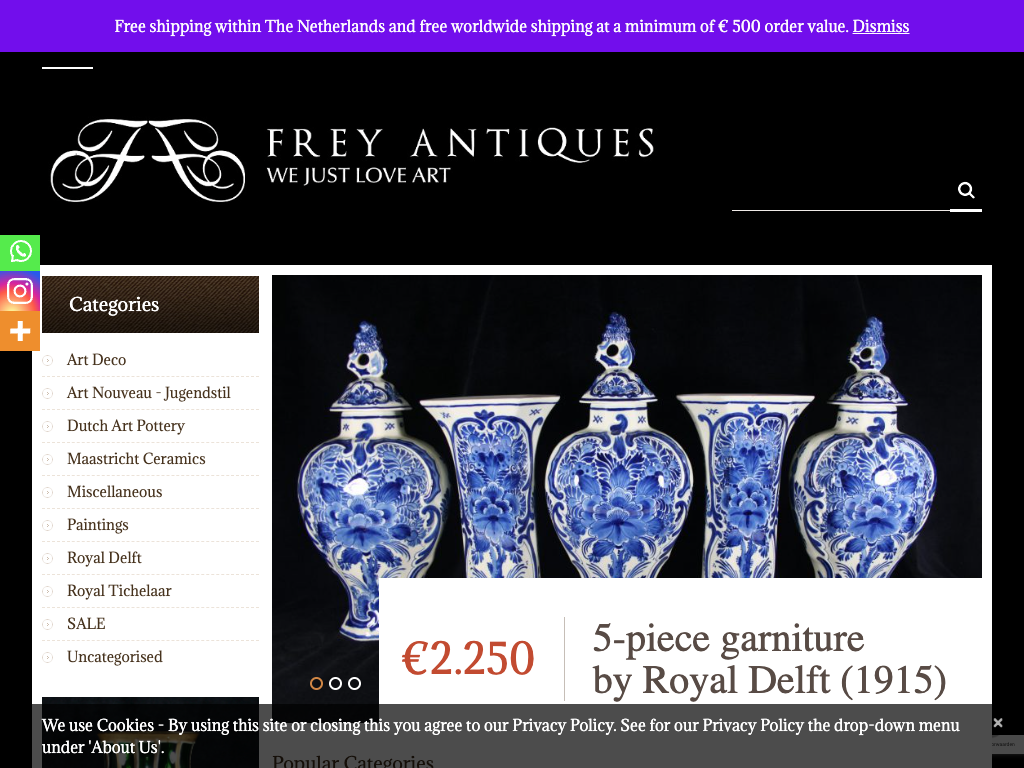Open Art Nouveau - Jugendstil category

(x=148, y=392)
